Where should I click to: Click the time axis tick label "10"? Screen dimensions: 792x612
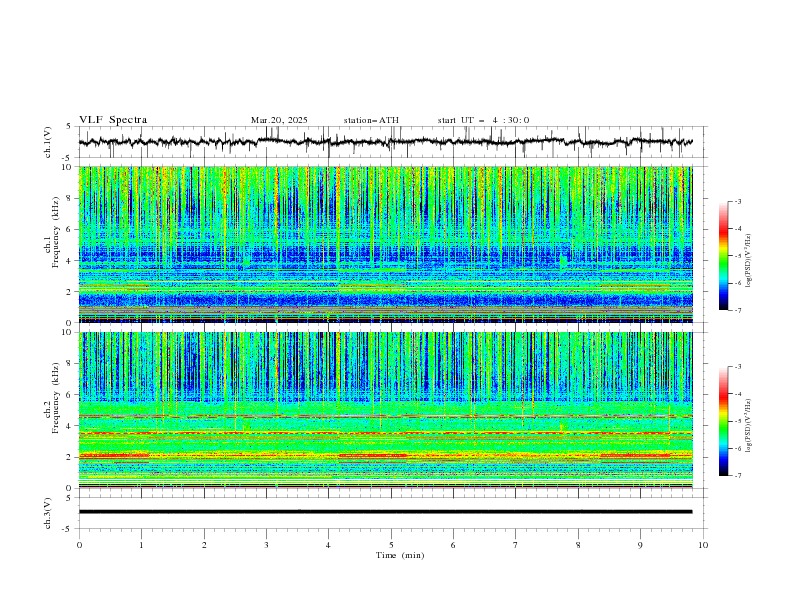[703, 545]
